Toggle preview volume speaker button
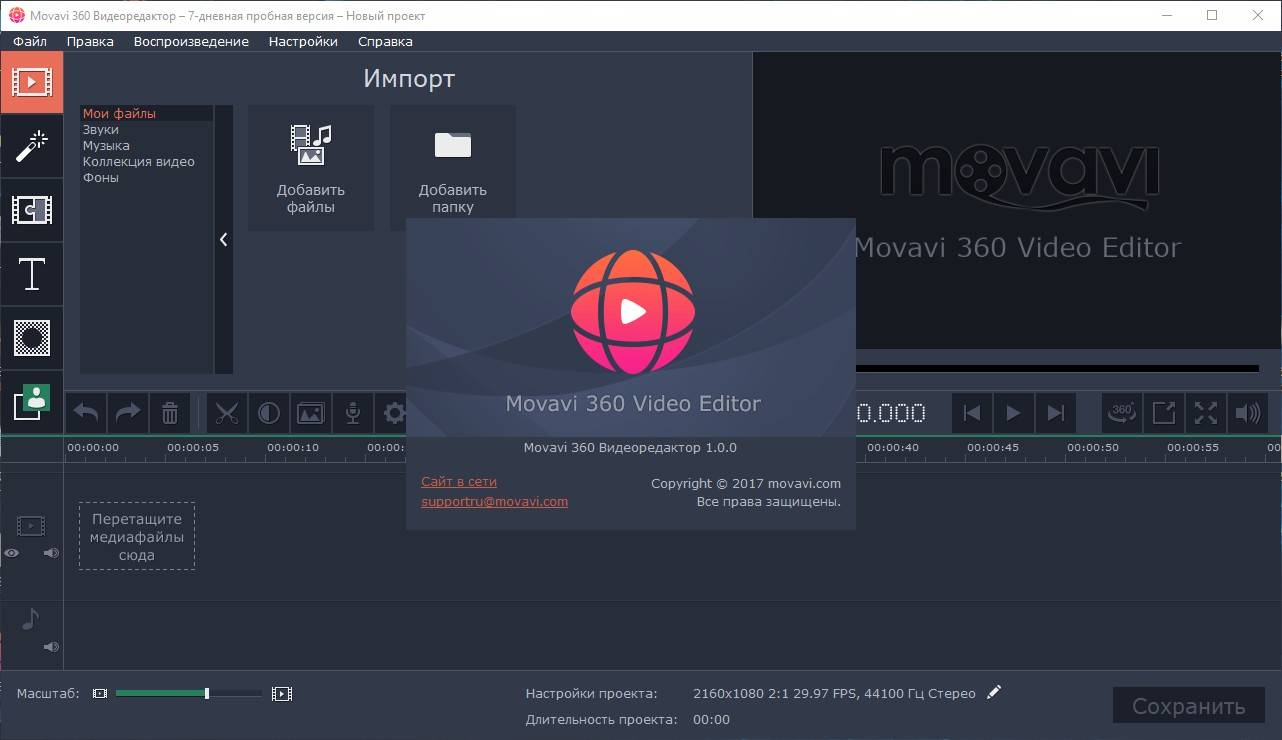1282x740 pixels. [x=1248, y=413]
